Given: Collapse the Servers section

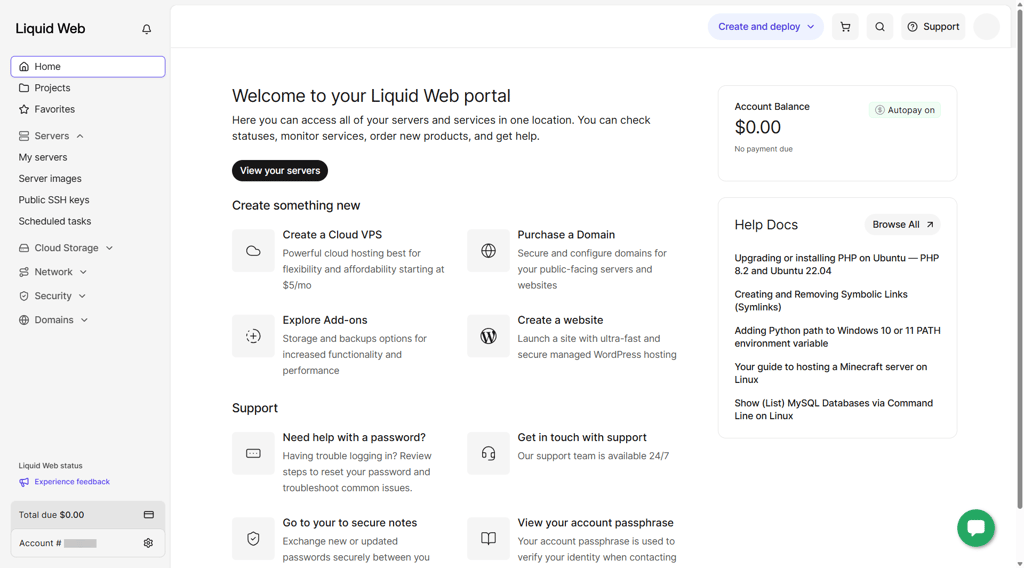Looking at the screenshot, I should 52,136.
